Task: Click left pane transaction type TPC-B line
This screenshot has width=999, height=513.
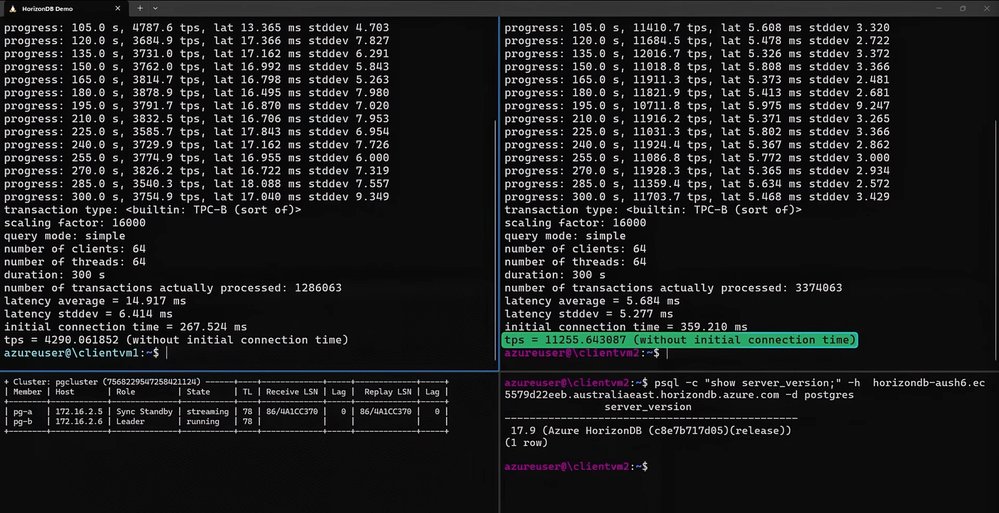Action: tap(152, 210)
